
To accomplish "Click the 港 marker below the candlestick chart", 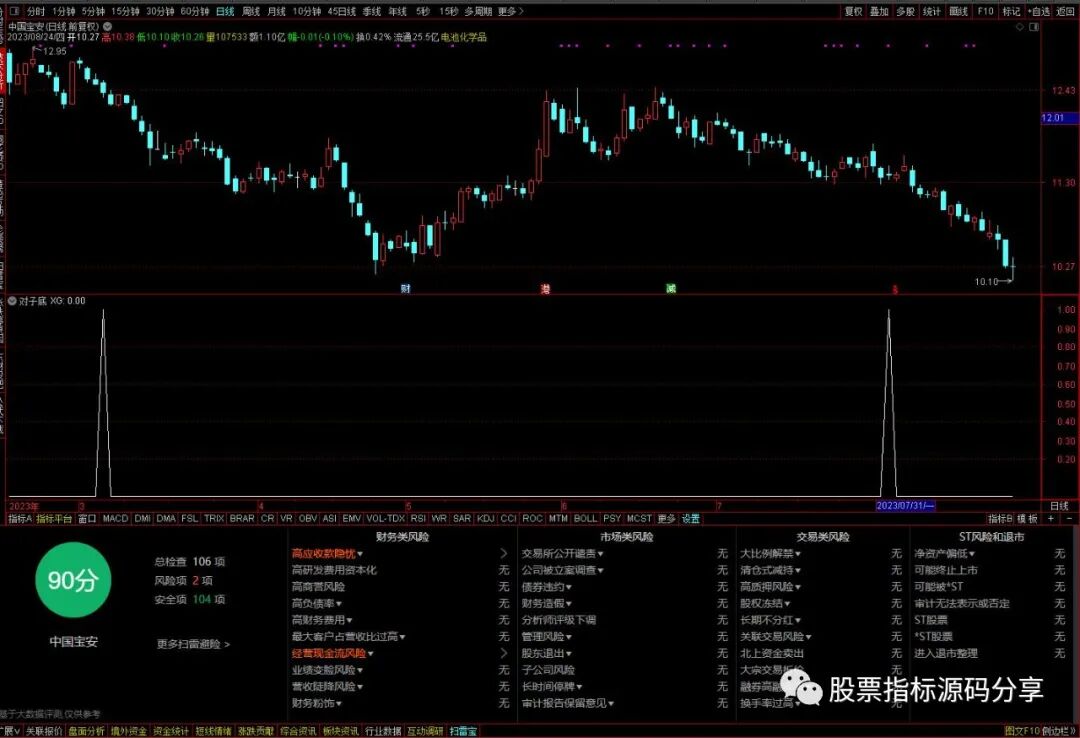I will point(546,289).
